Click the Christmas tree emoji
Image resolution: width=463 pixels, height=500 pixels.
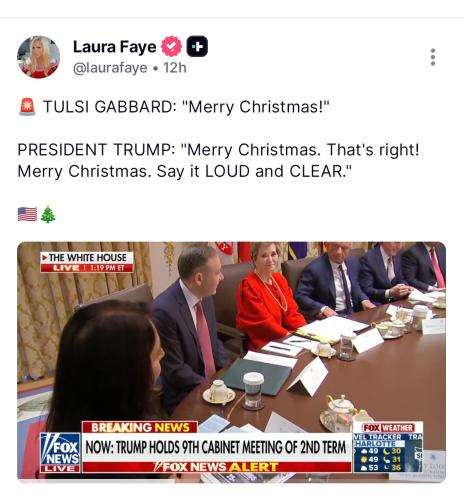48,214
